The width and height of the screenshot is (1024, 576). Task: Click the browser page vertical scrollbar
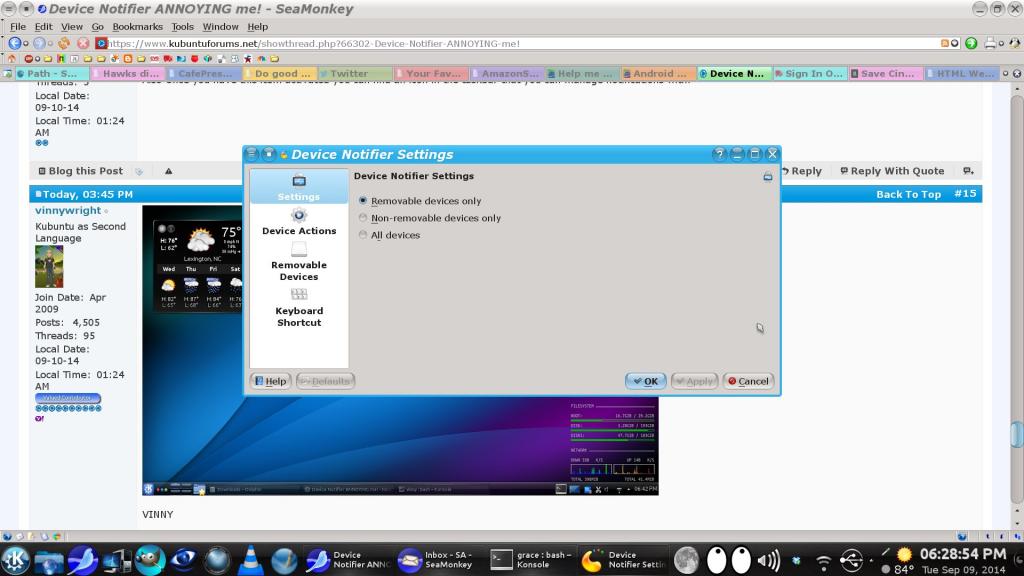click(1016, 300)
